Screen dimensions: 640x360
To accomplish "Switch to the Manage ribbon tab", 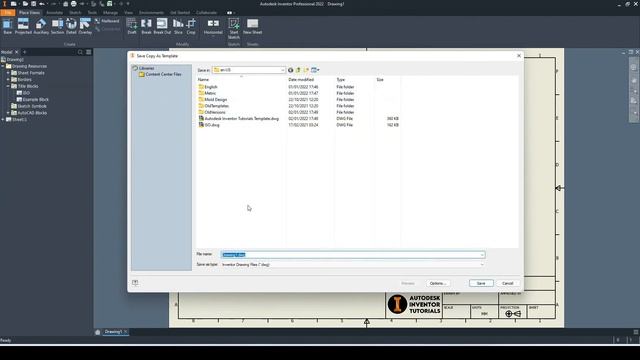I will 110,13.
